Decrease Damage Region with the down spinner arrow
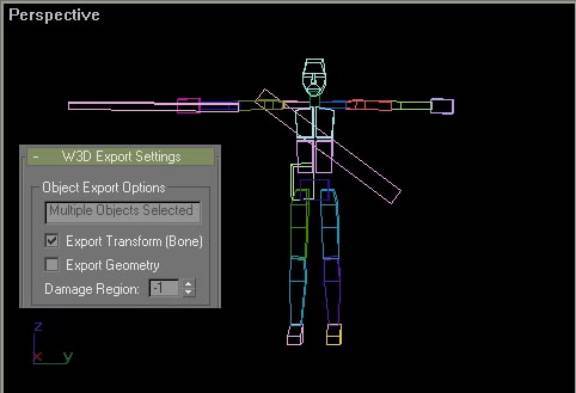 [x=188, y=292]
